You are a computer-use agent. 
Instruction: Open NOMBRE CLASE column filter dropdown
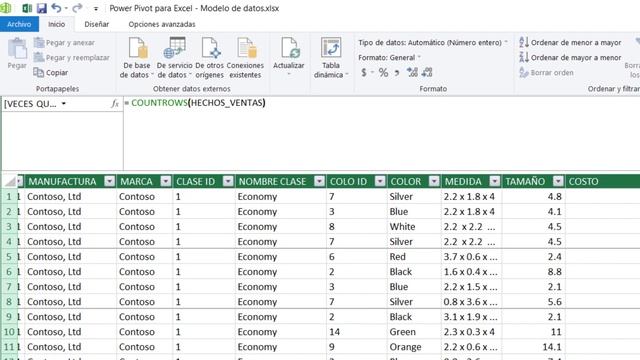tap(320, 181)
